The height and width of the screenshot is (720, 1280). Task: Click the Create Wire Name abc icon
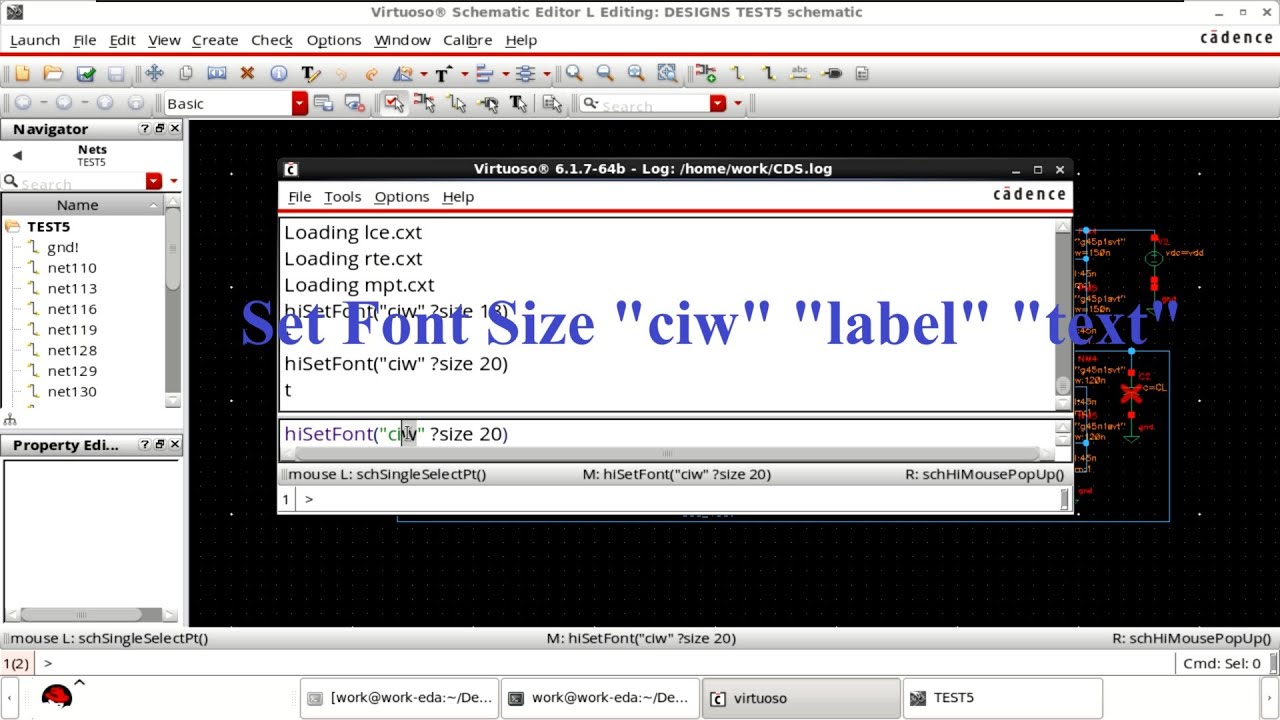pyautogui.click(x=799, y=73)
